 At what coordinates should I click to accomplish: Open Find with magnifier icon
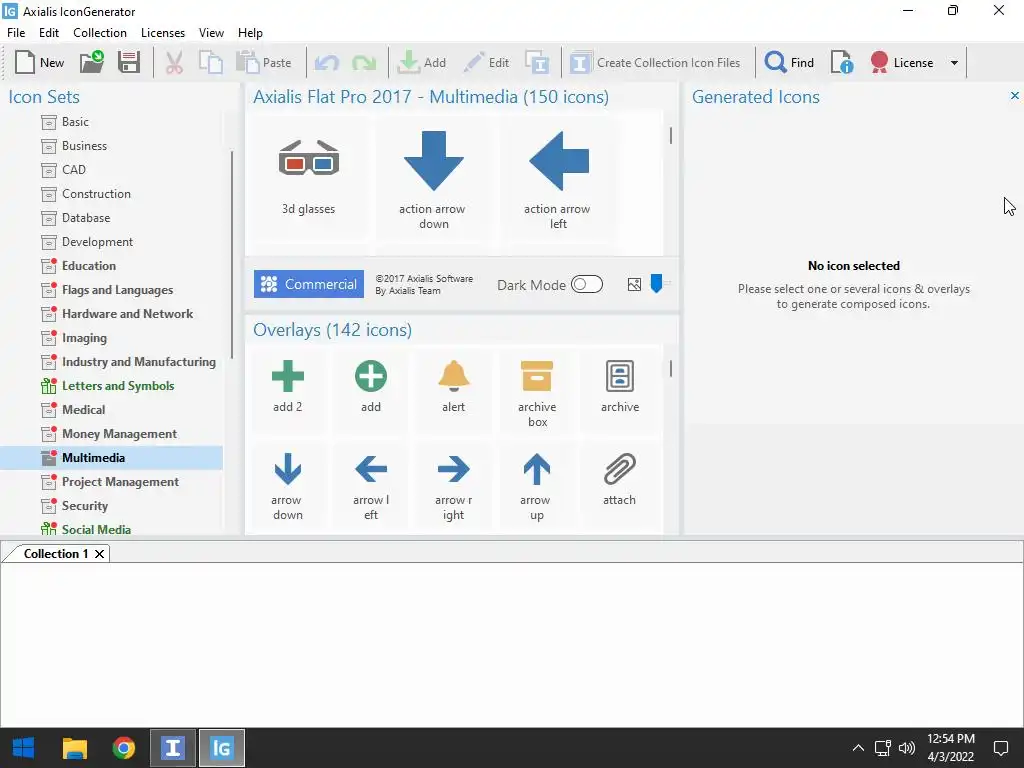pos(789,63)
